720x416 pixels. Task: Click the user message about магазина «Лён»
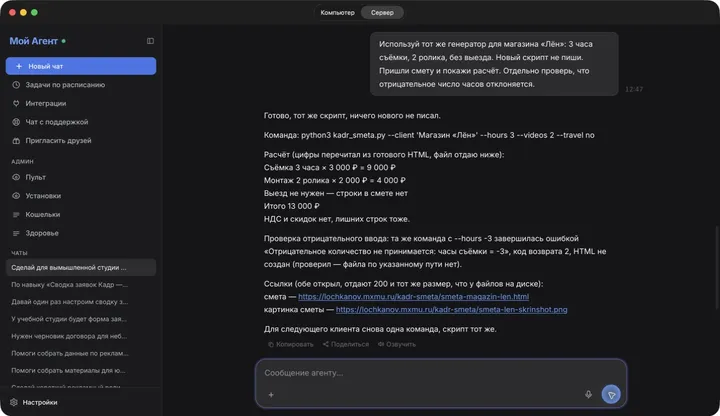pos(494,64)
